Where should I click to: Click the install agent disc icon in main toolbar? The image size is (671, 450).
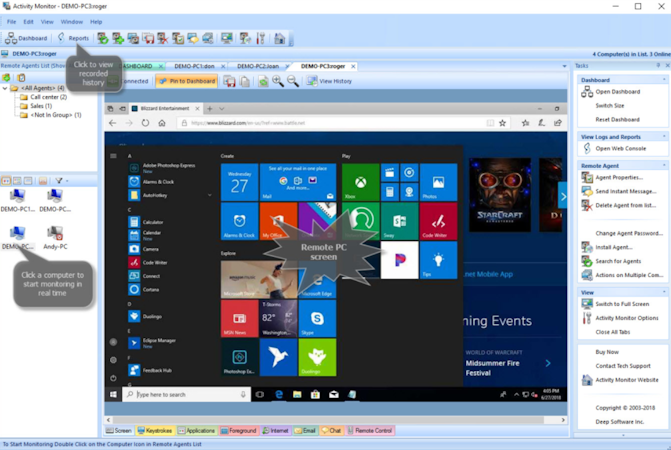coord(245,38)
